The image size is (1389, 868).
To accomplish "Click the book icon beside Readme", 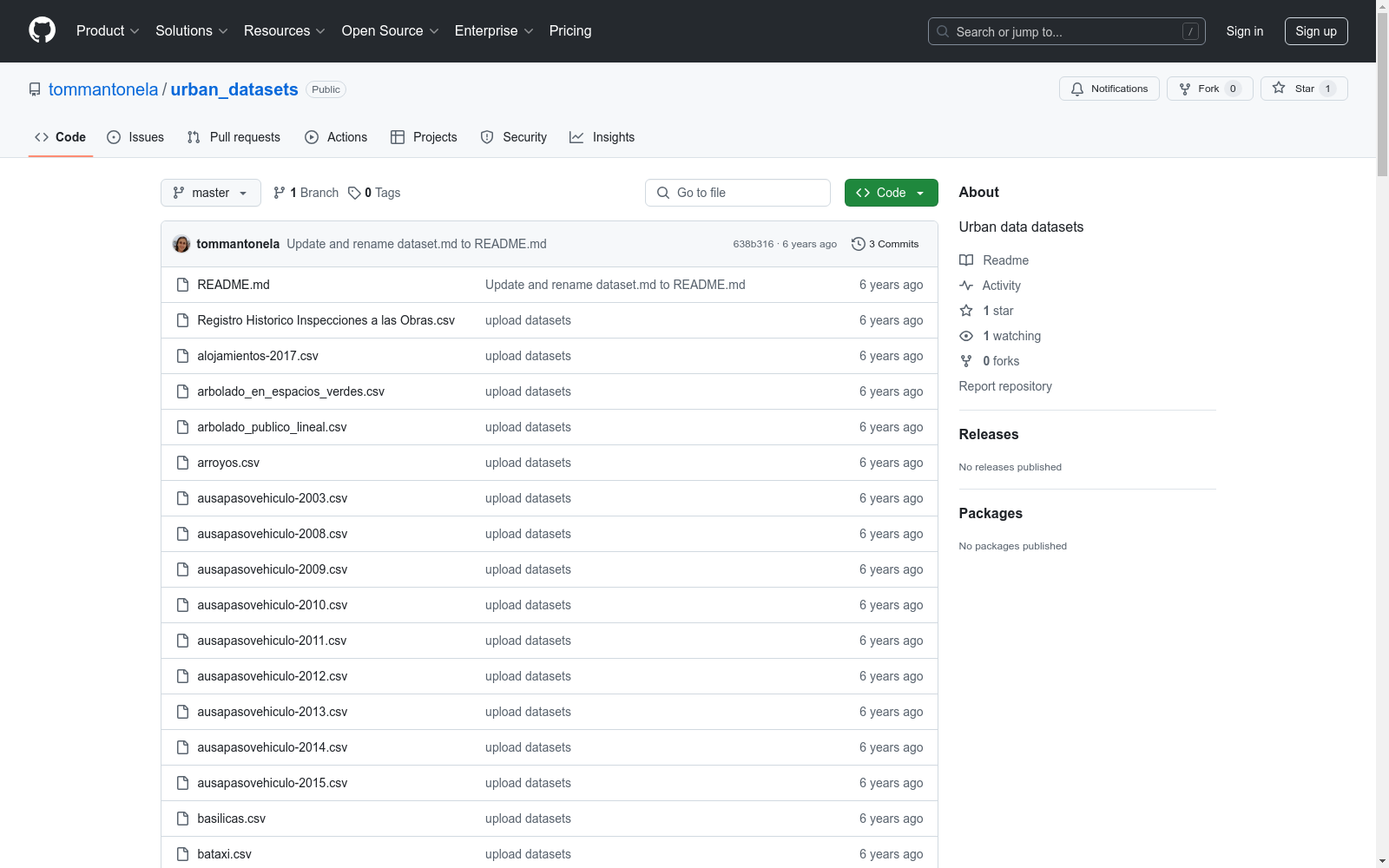I will pyautogui.click(x=966, y=260).
